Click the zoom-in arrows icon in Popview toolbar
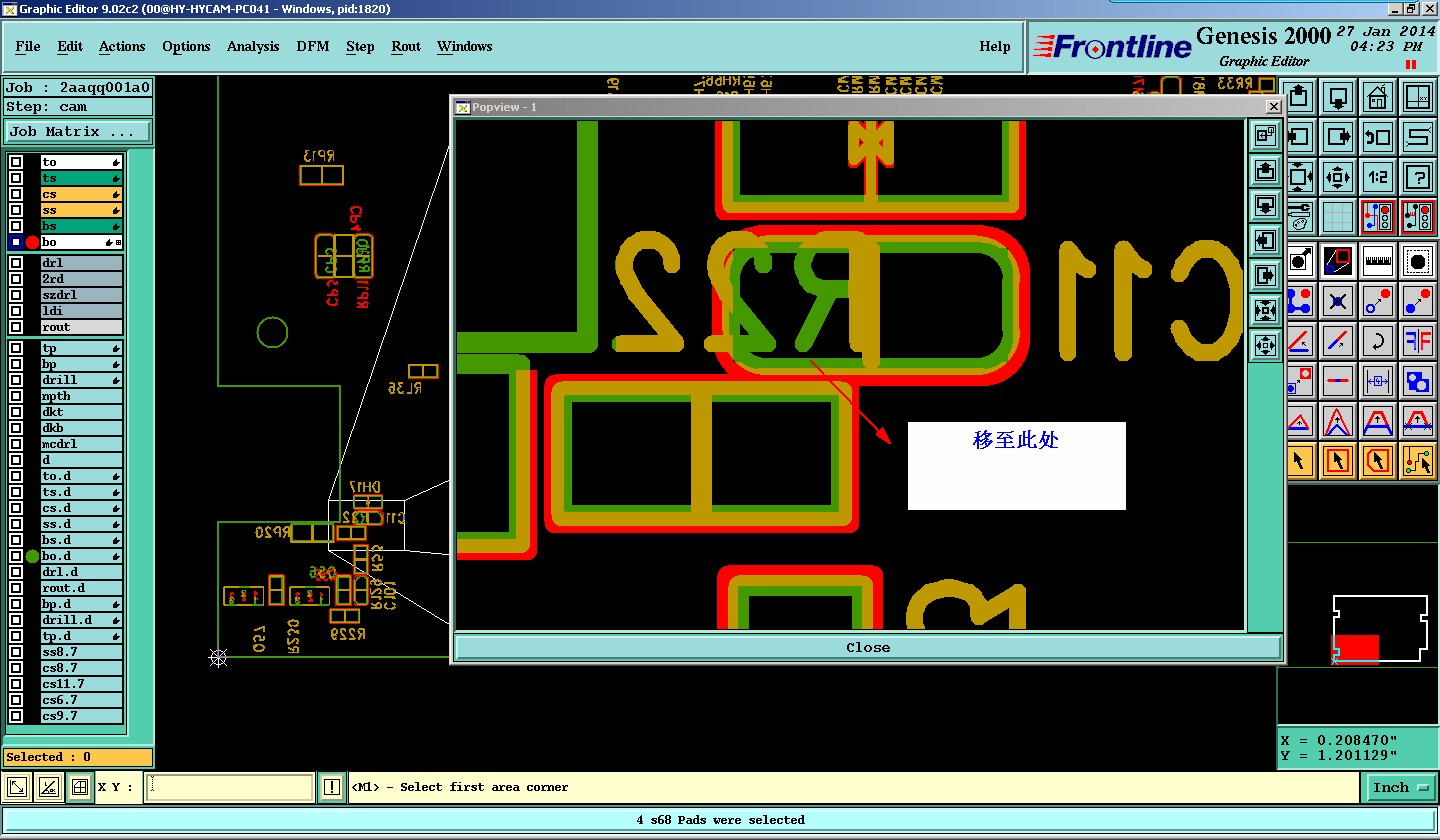The image size is (1440, 840). click(x=1265, y=311)
